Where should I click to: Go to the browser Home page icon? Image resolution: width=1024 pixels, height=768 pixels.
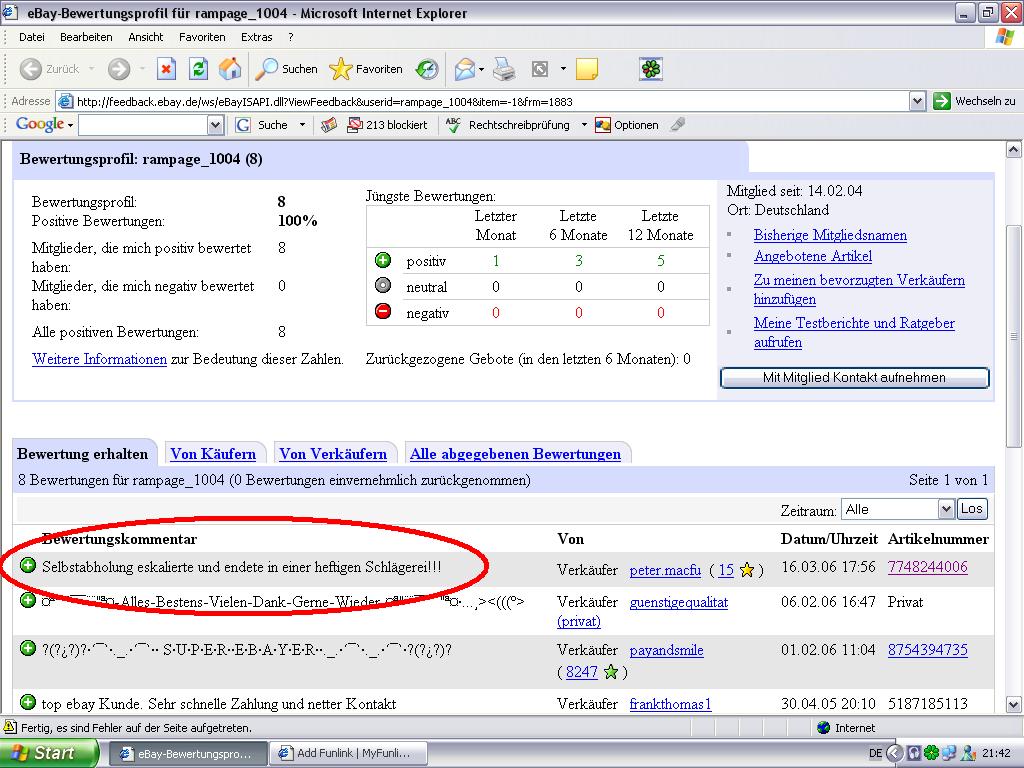click(230, 69)
